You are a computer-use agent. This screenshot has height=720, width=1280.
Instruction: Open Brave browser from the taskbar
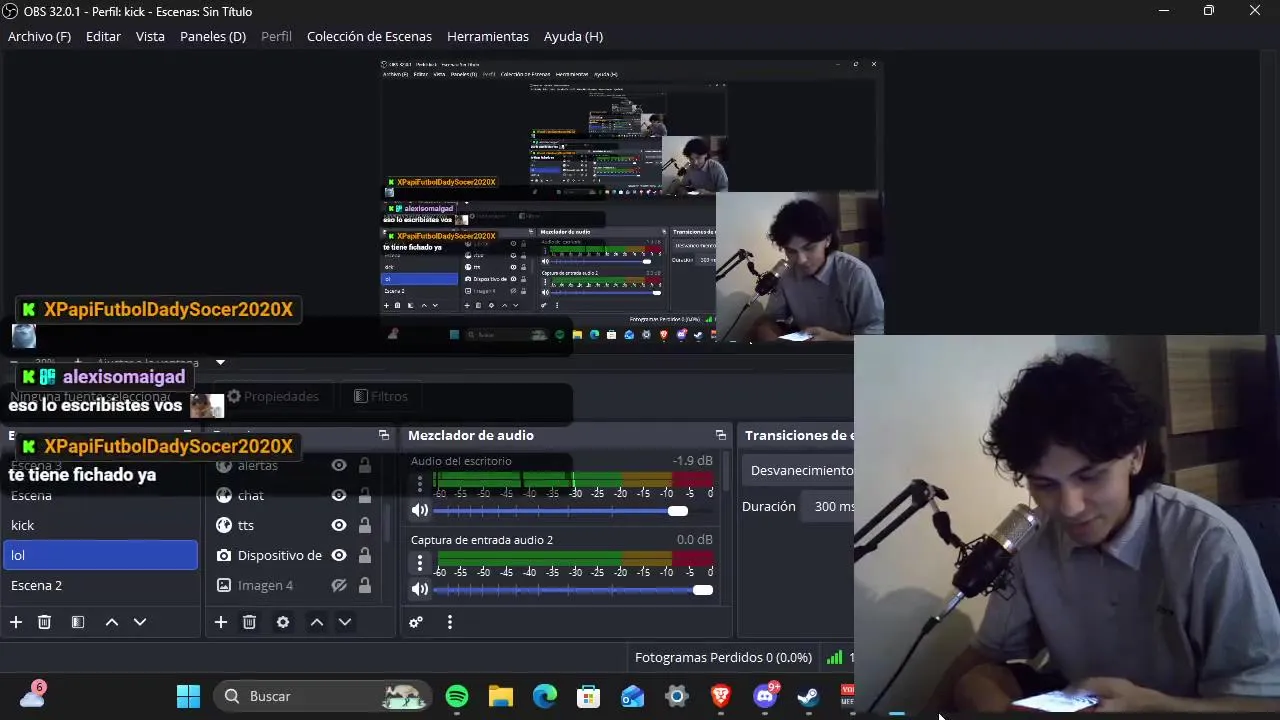tap(721, 696)
